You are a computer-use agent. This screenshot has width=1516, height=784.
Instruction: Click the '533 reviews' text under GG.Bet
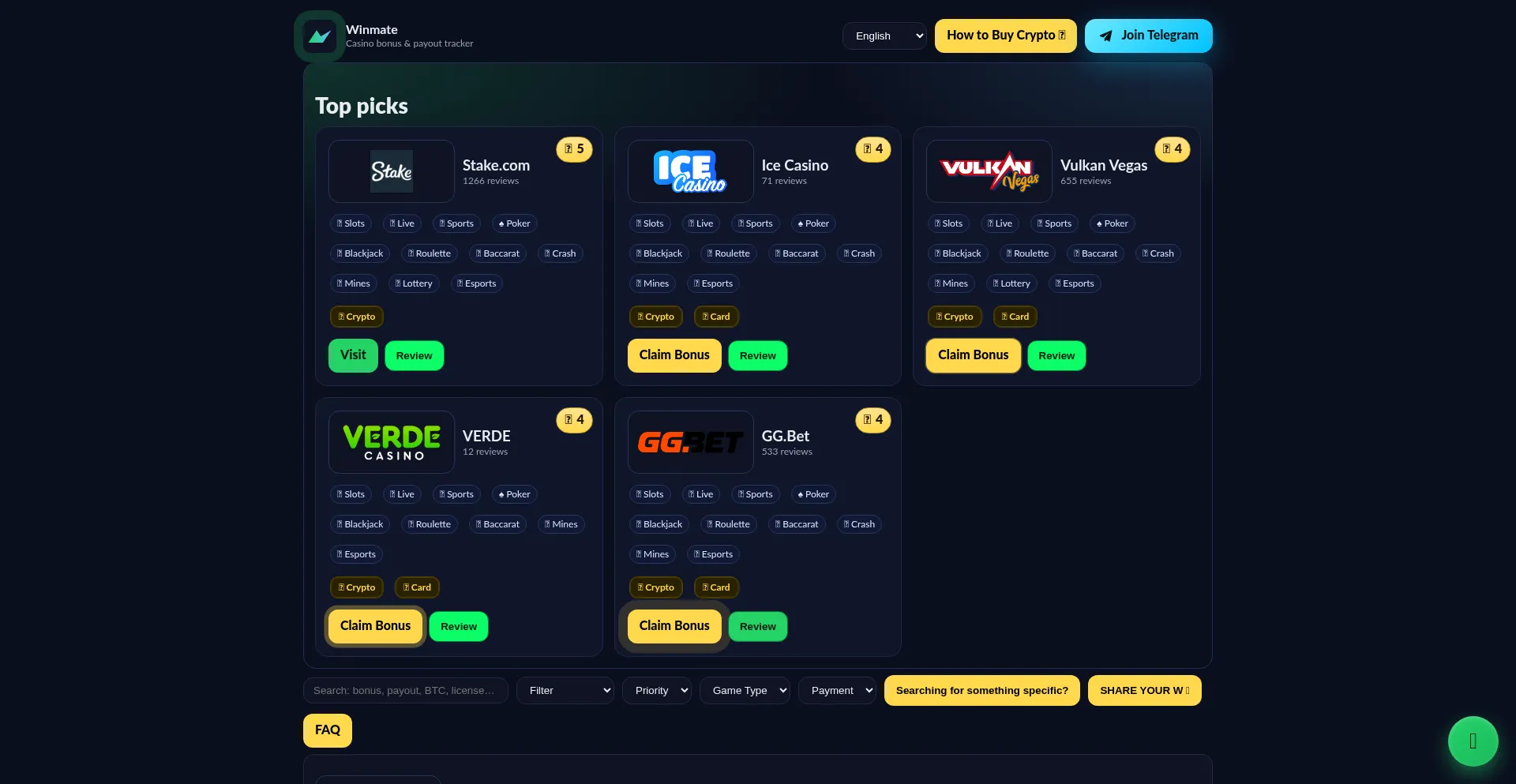click(x=787, y=452)
